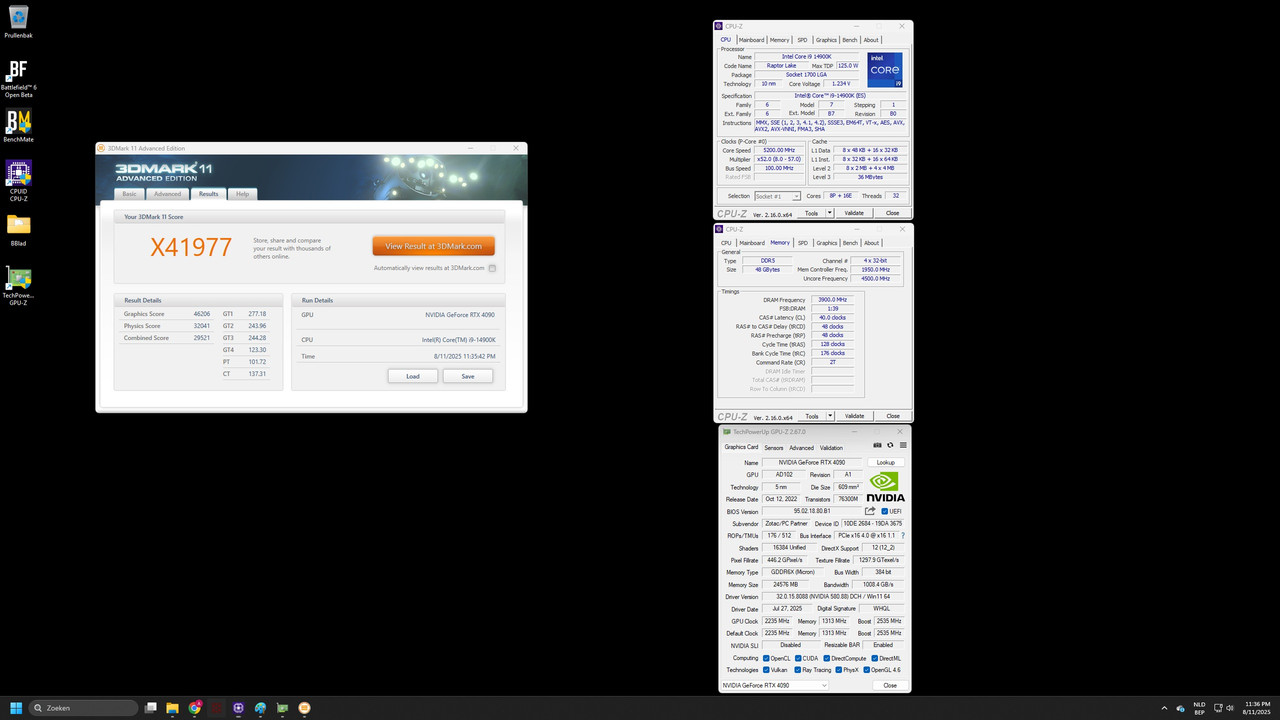Launch TechPowerUp GPU-Z desktop shortcut
The width and height of the screenshot is (1280, 720).
[x=18, y=285]
